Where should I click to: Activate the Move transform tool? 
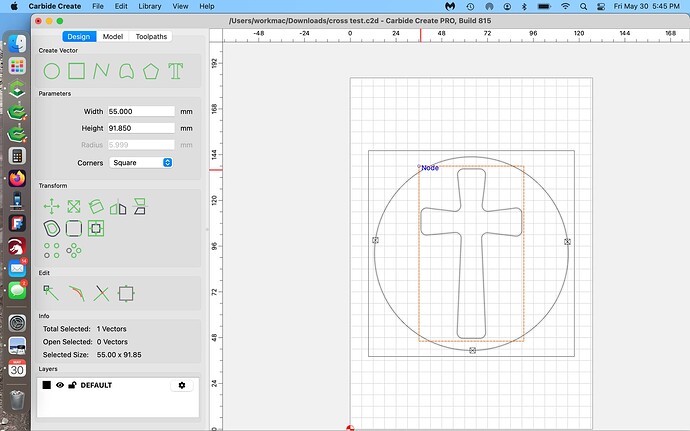[x=51, y=206]
